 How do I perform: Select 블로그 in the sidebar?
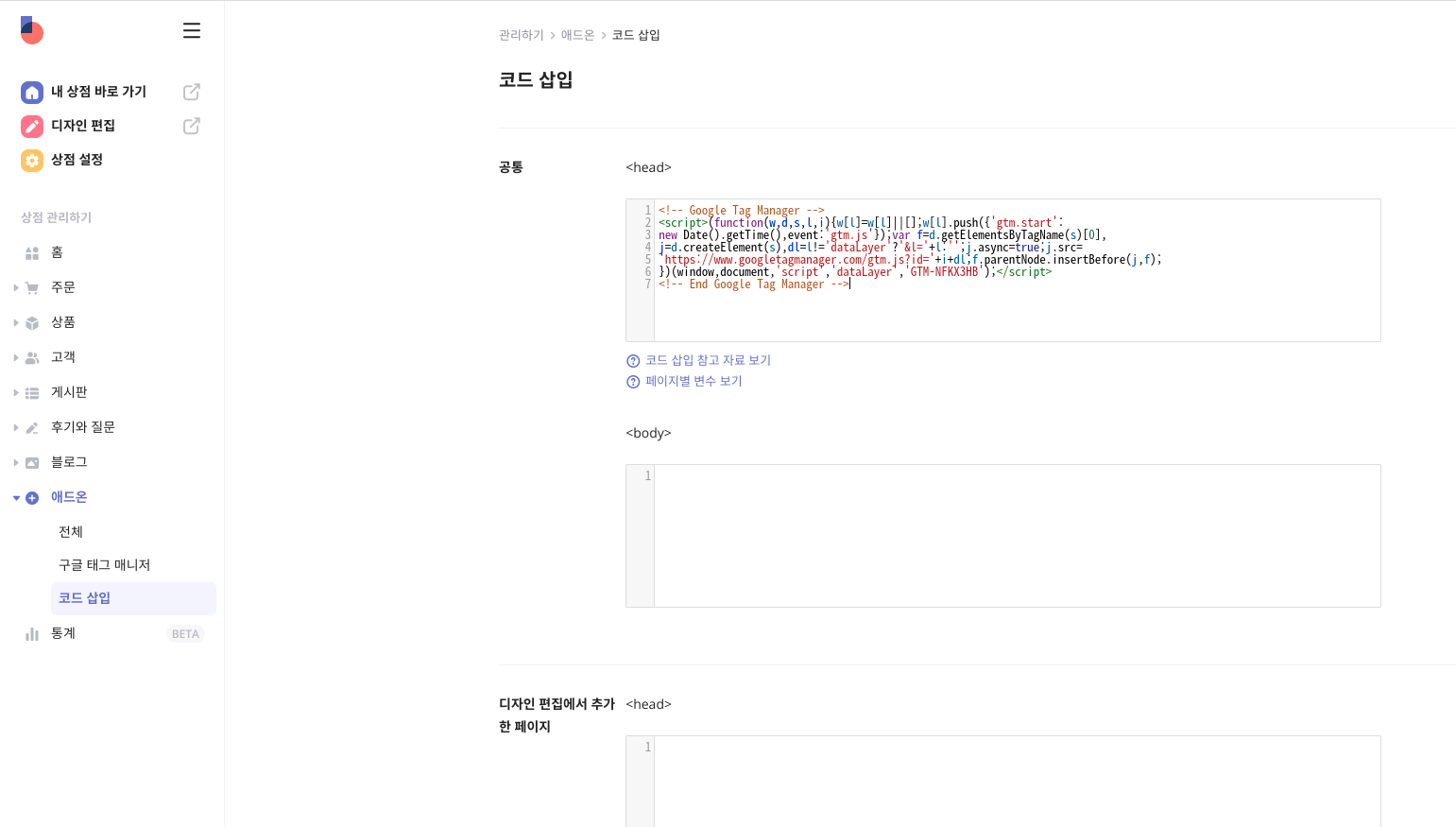69,462
